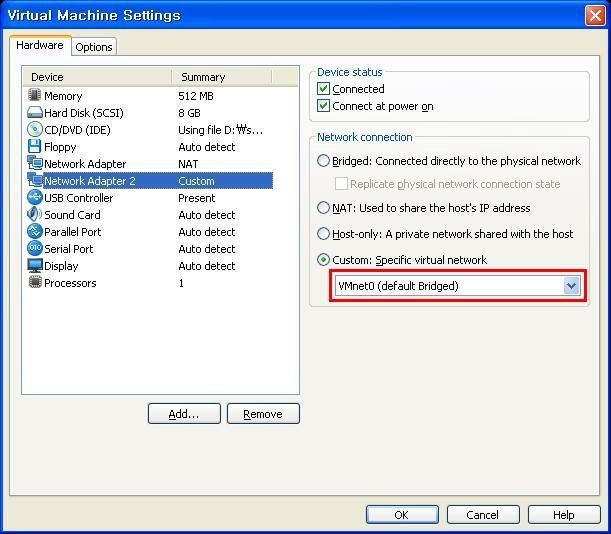Click the Parallel Port icon
The height and width of the screenshot is (534, 611).
click(35, 232)
